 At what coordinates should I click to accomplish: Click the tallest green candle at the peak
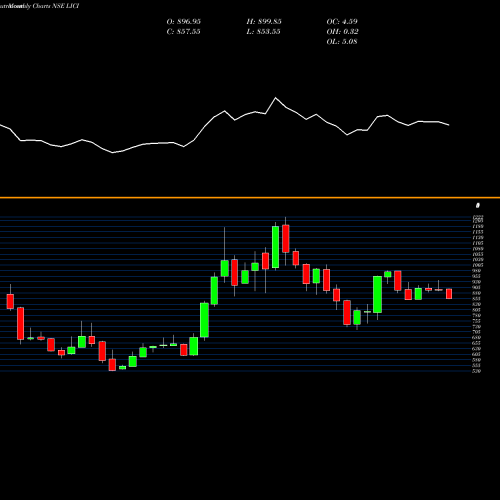click(x=275, y=247)
